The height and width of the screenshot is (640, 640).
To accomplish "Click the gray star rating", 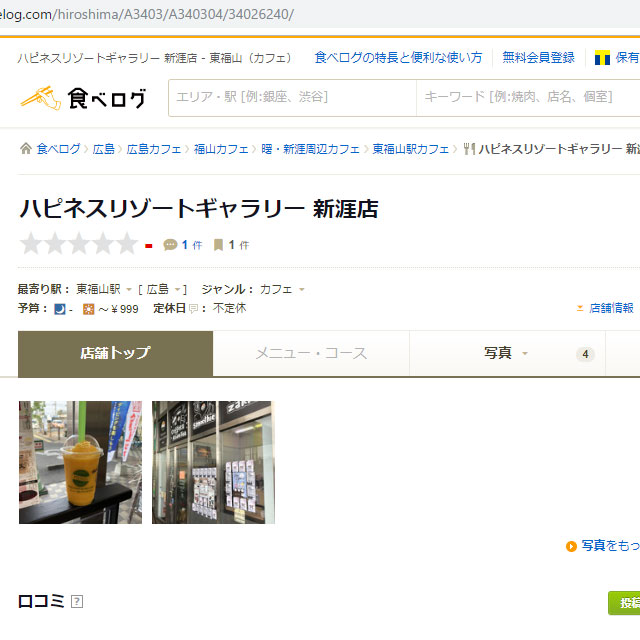I will [78, 244].
